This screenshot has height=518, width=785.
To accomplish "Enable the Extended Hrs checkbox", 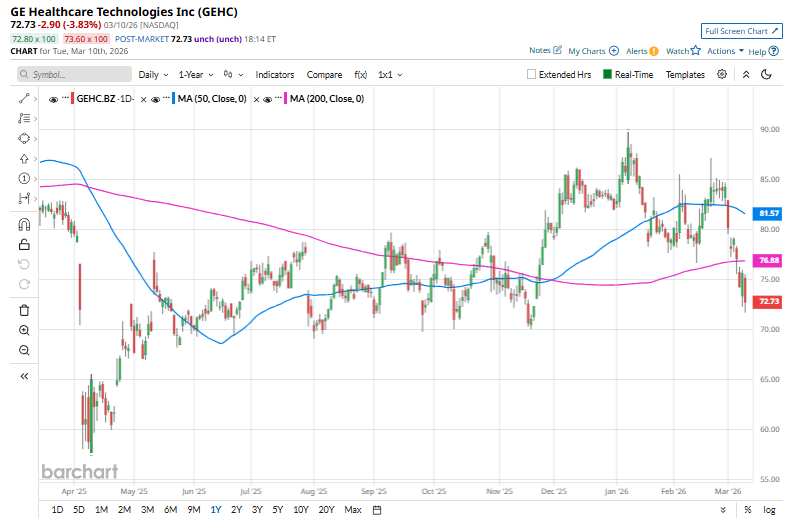I will click(532, 74).
